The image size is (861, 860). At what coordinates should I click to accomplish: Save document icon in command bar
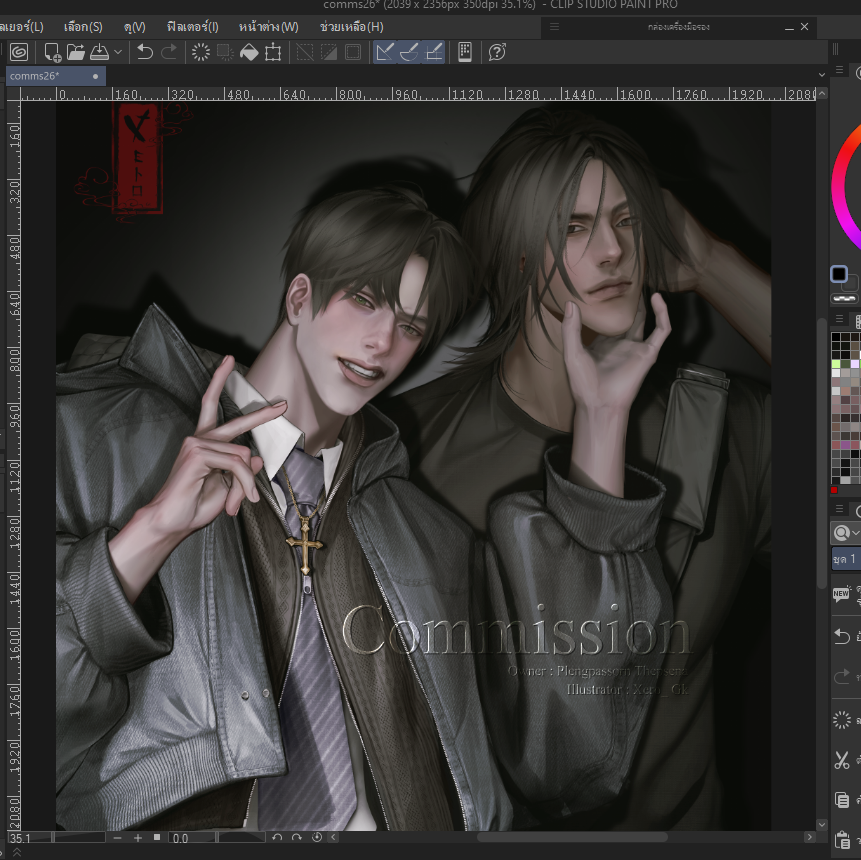click(x=99, y=52)
